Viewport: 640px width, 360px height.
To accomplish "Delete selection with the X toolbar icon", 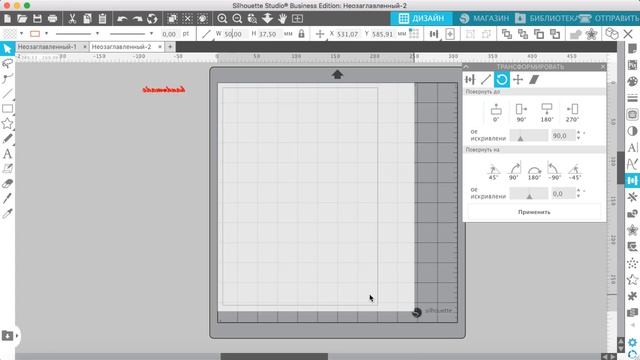I will [x=628, y=34].
